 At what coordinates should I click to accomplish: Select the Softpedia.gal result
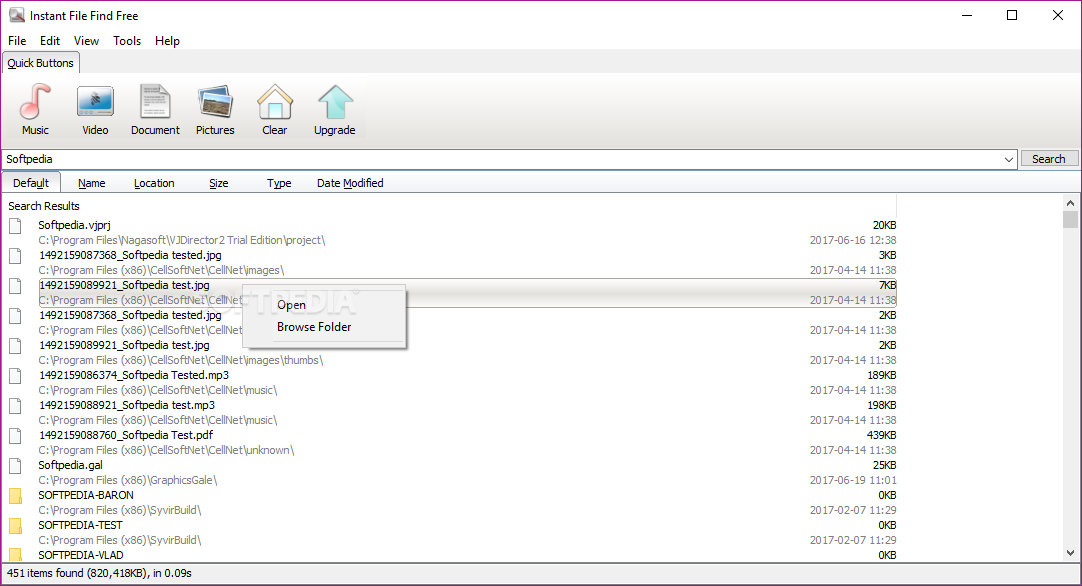(70, 465)
